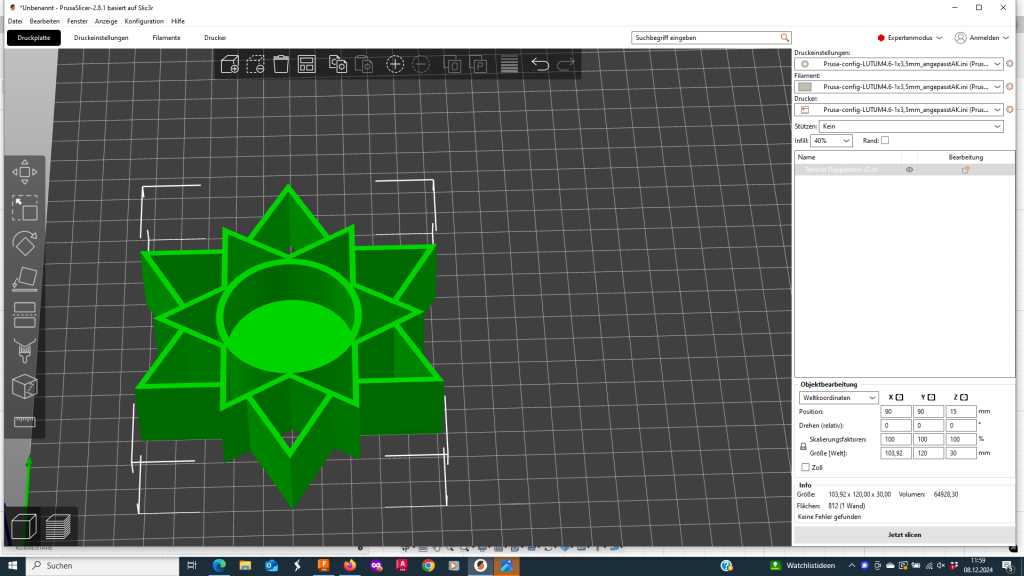This screenshot has width=1024, height=576.
Task: Expand the Weltkoordinaten dropdown
Action: pos(838,397)
